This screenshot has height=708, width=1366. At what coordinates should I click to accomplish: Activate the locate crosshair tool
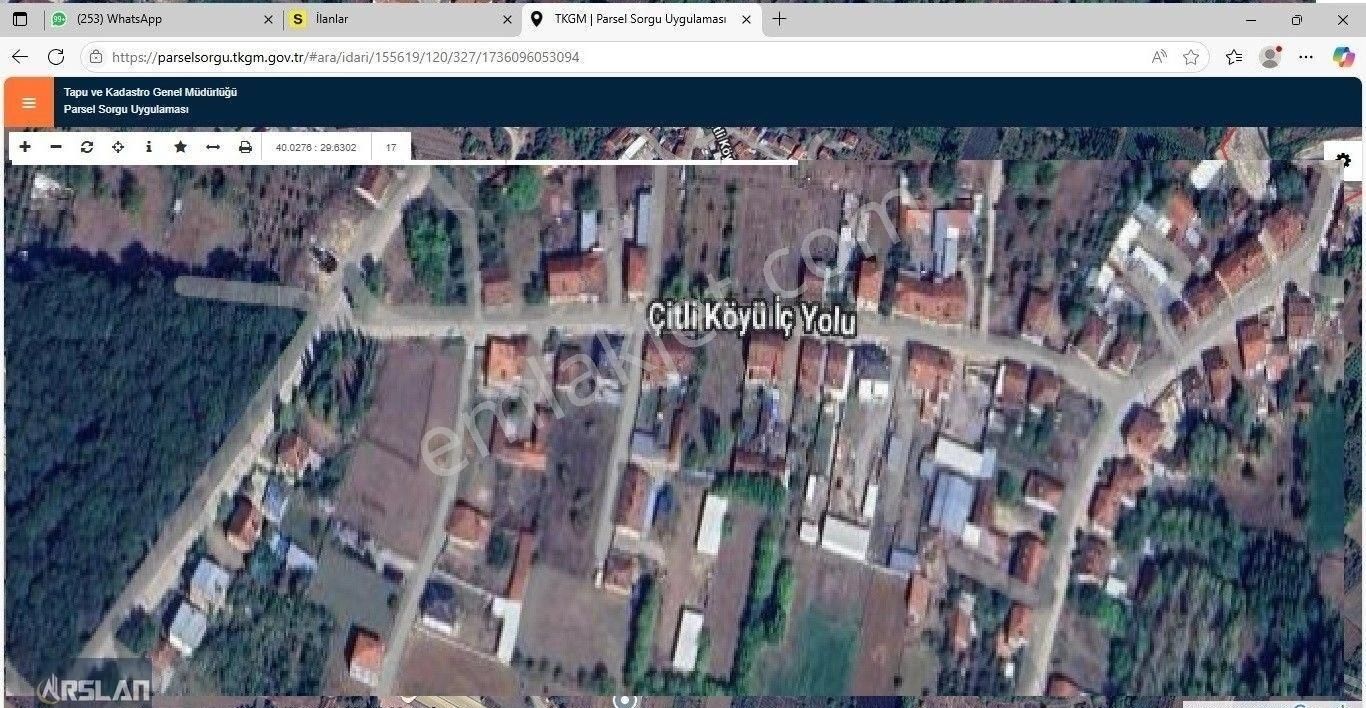click(118, 147)
